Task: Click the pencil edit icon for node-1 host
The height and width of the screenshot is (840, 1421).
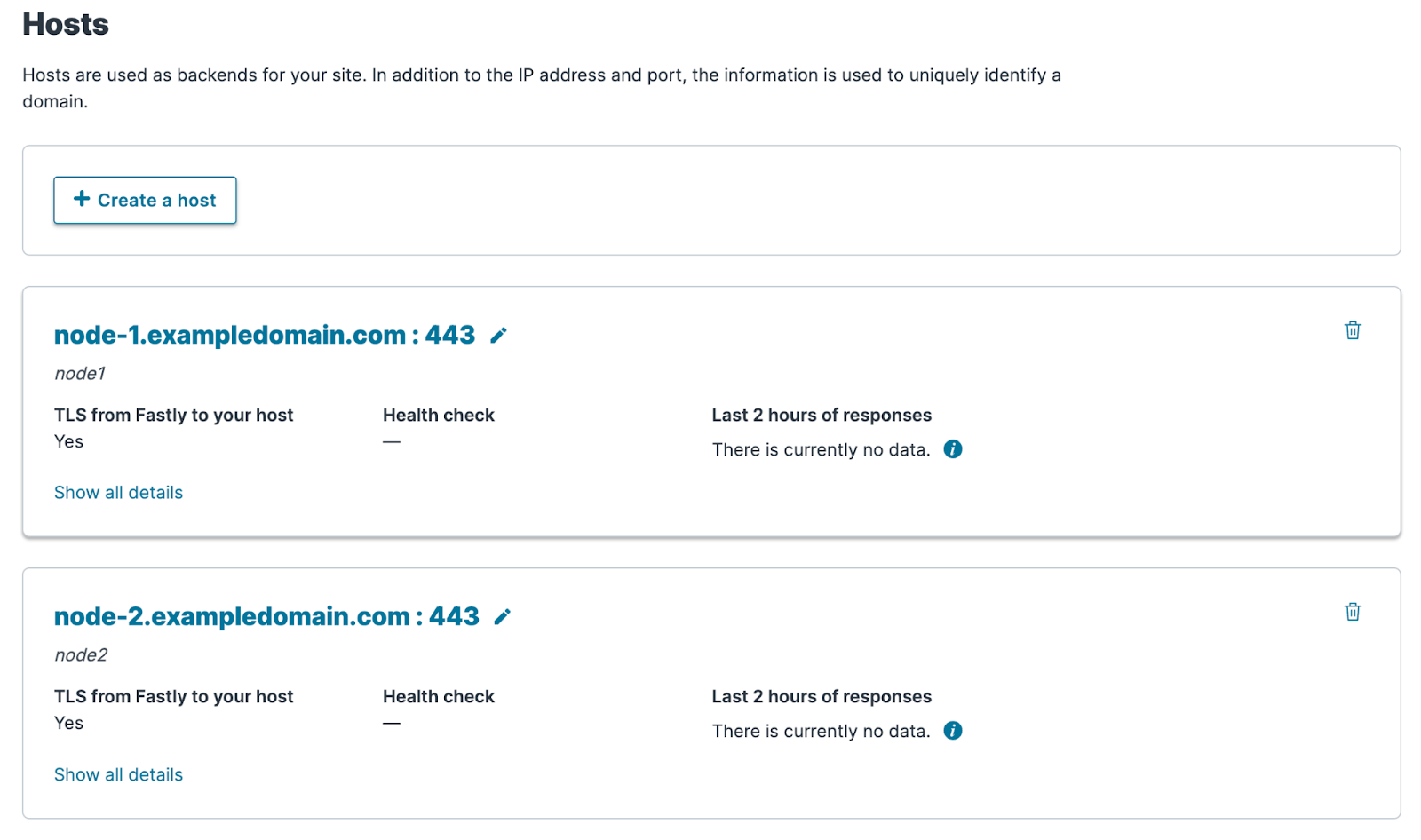Action: [499, 336]
